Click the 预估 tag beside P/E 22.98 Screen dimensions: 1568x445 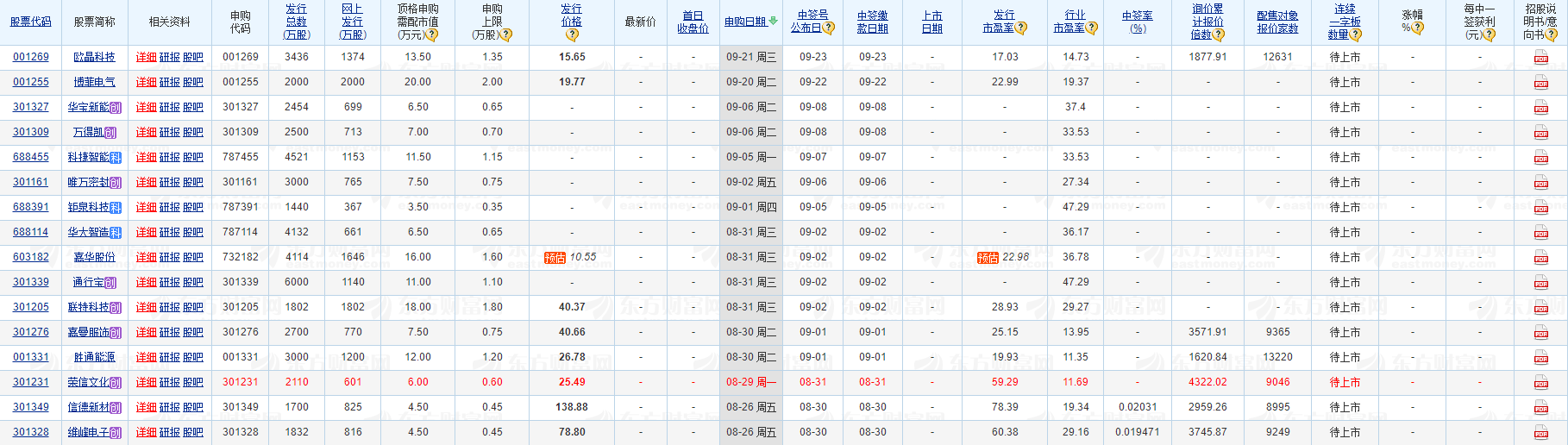coord(988,258)
